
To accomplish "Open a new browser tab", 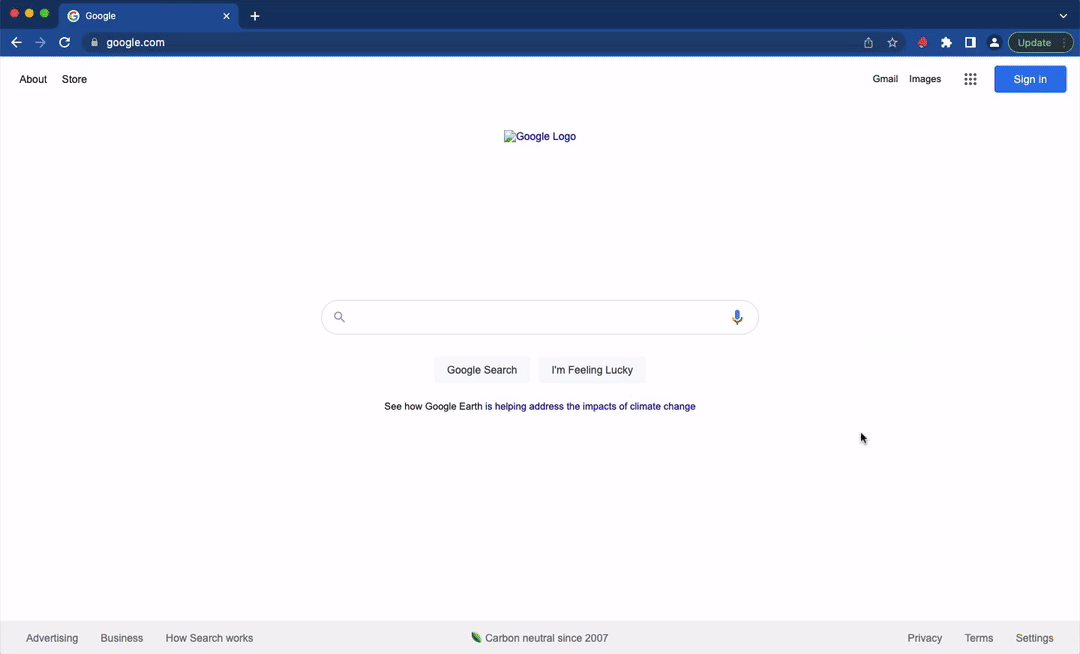I will coord(255,16).
